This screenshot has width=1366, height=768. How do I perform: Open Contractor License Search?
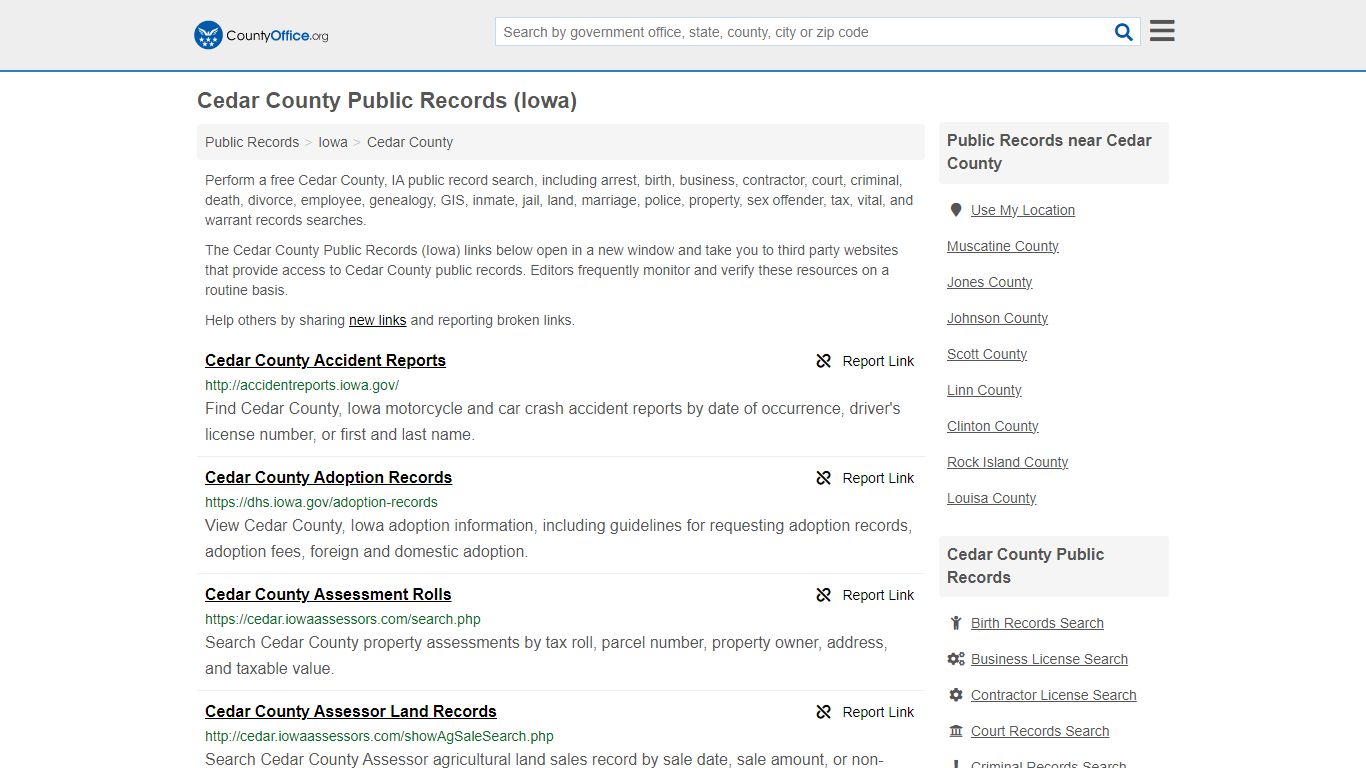1054,695
